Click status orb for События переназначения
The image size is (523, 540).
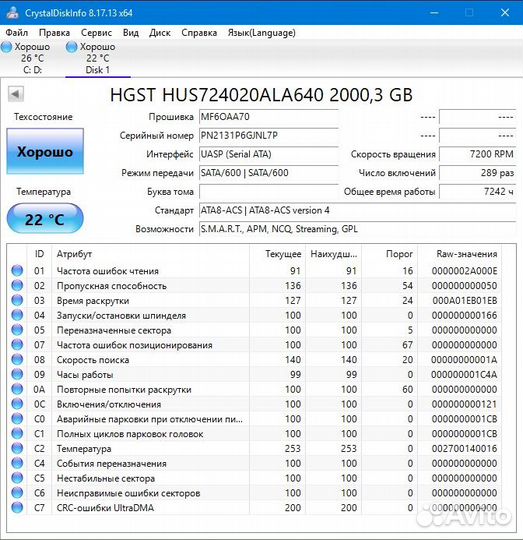pyautogui.click(x=17, y=463)
